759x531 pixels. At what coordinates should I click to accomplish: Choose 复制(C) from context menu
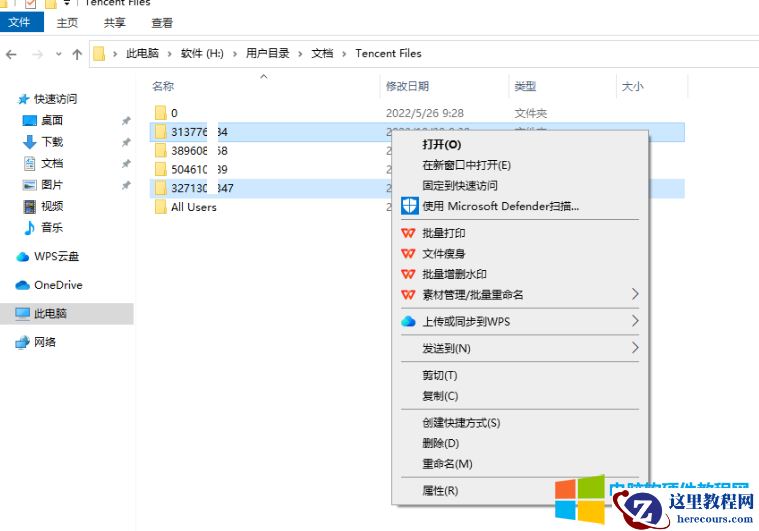tap(440, 395)
